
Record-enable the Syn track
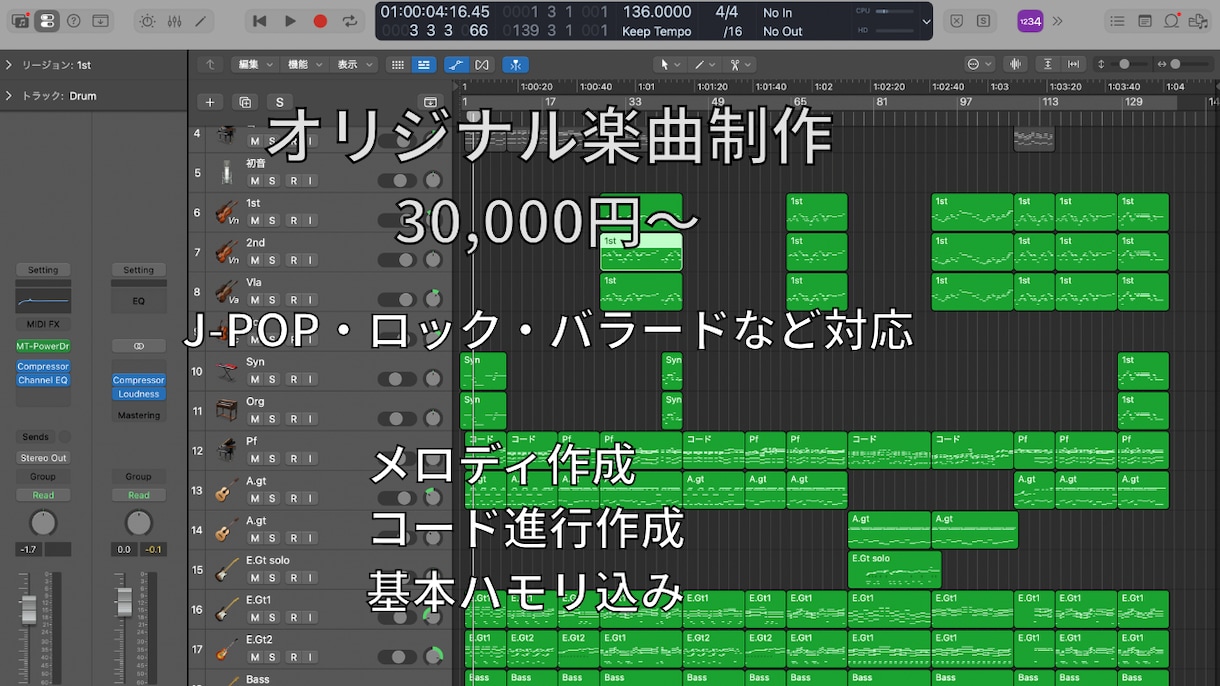pyautogui.click(x=293, y=379)
